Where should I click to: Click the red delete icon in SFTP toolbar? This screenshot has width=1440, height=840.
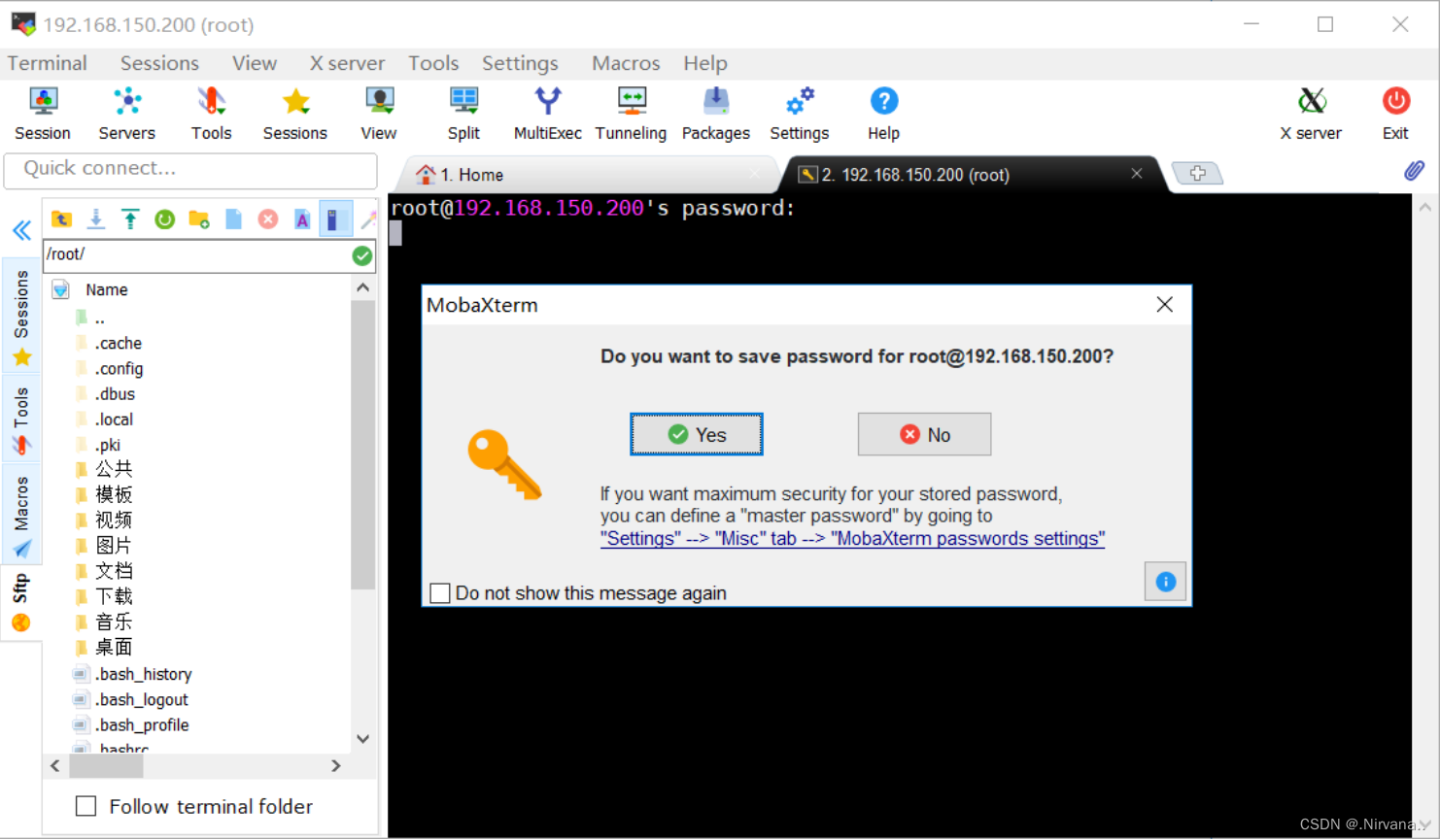268,219
